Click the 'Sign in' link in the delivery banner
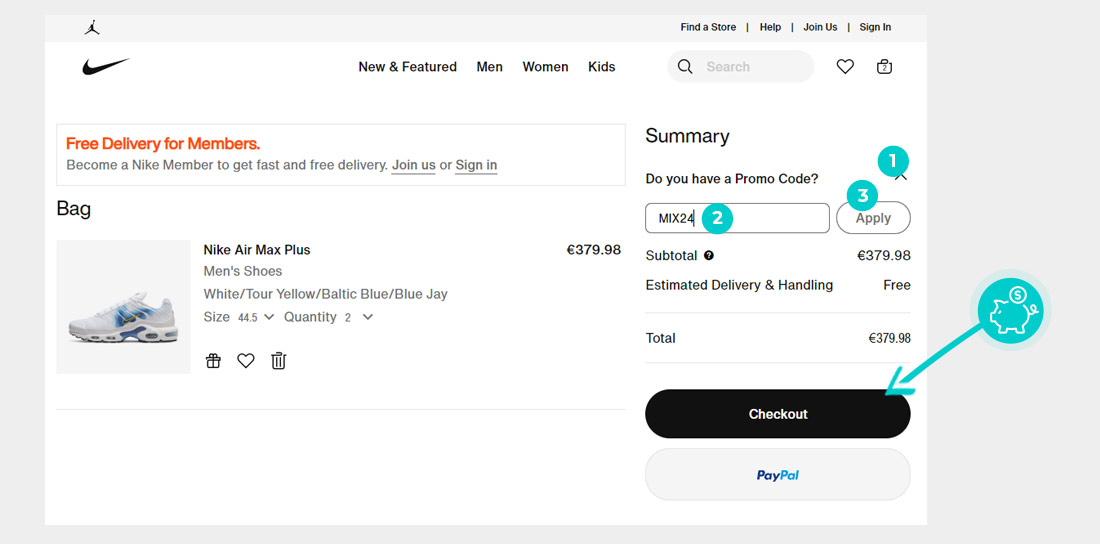This screenshot has height=544, width=1100. pos(476,166)
